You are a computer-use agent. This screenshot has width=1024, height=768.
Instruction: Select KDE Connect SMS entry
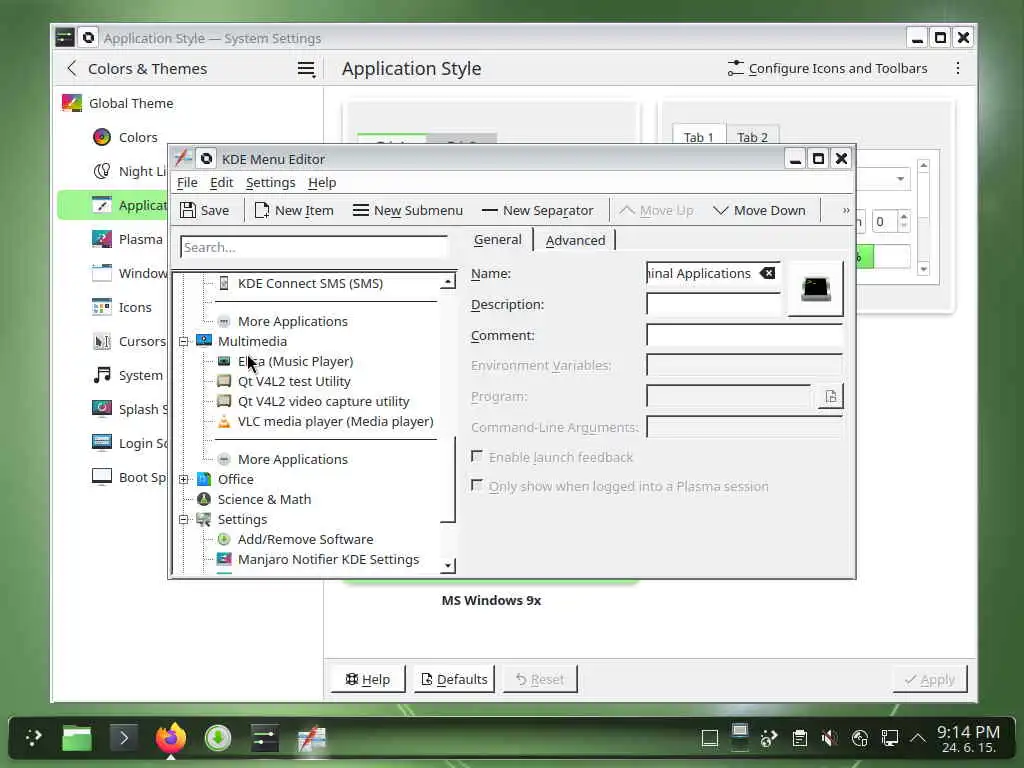pos(310,283)
